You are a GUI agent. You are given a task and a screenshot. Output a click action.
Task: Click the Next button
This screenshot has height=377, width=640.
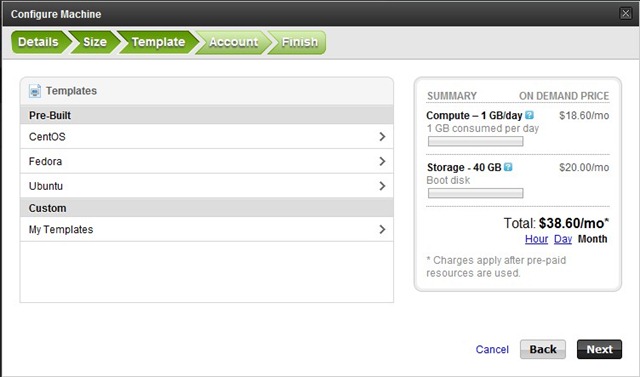click(x=599, y=349)
